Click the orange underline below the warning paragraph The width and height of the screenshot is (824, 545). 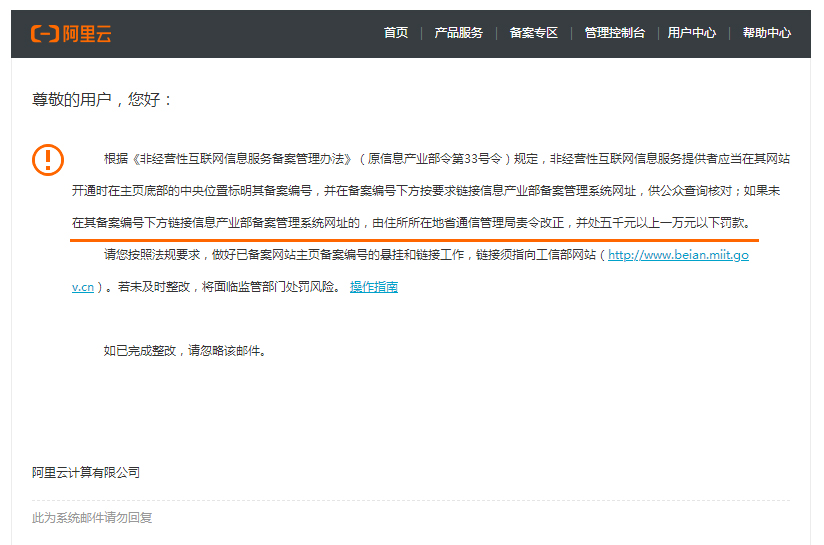click(x=415, y=239)
